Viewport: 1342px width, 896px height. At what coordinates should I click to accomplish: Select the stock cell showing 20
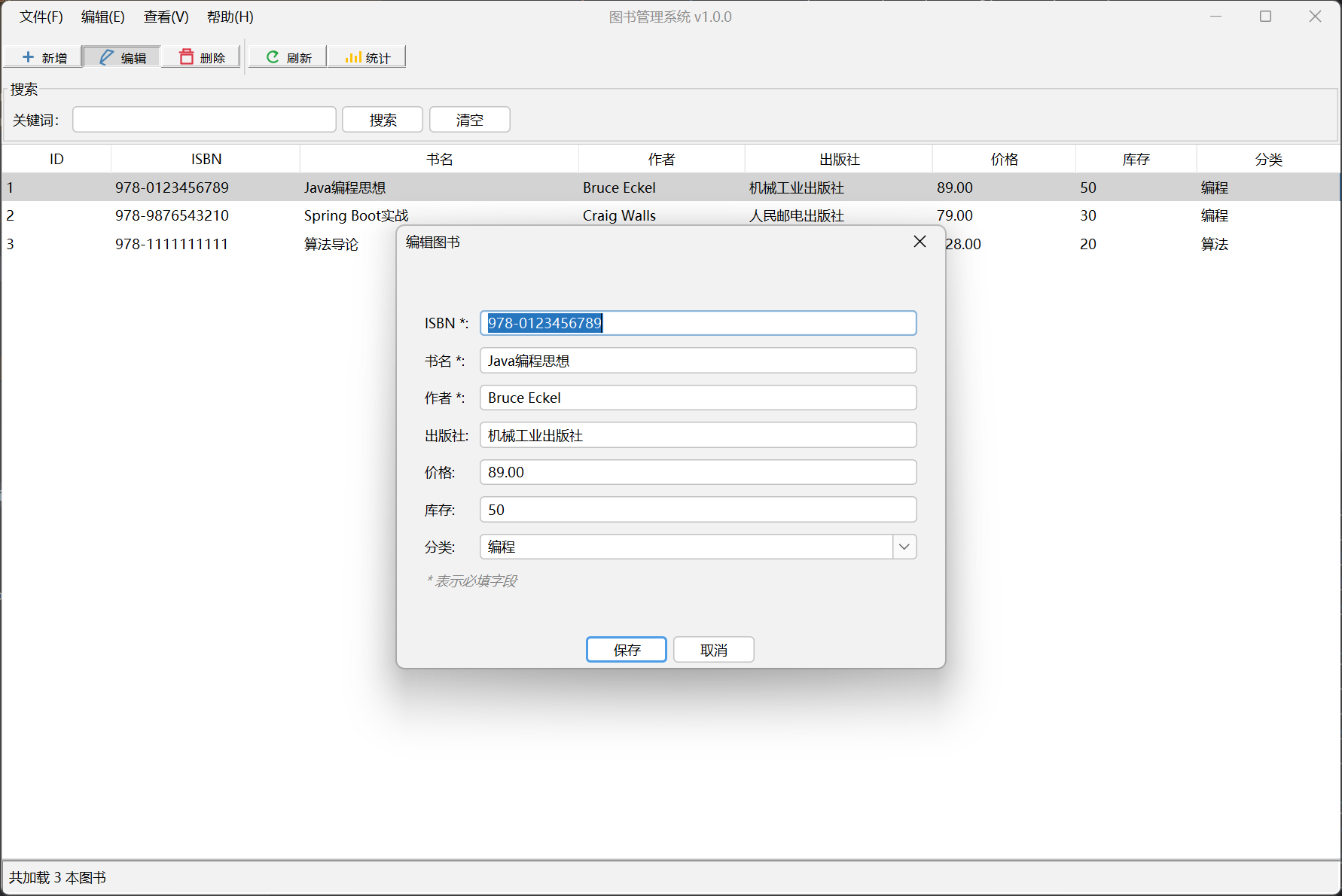pos(1088,244)
